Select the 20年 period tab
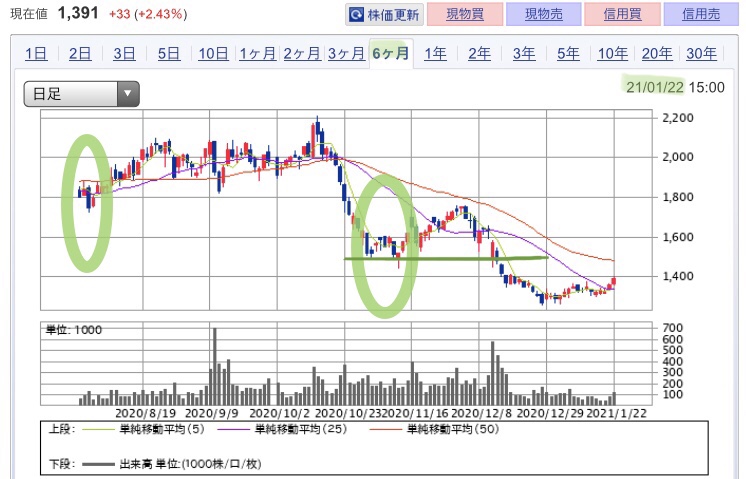Viewport: 746px width, 479px height. coord(657,53)
